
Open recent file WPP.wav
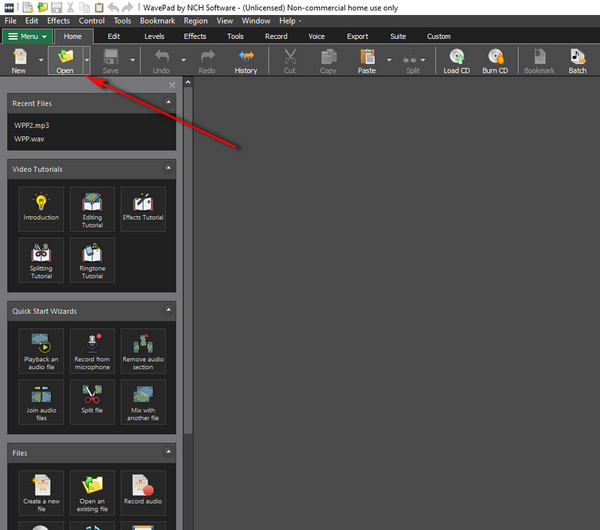coord(29,139)
